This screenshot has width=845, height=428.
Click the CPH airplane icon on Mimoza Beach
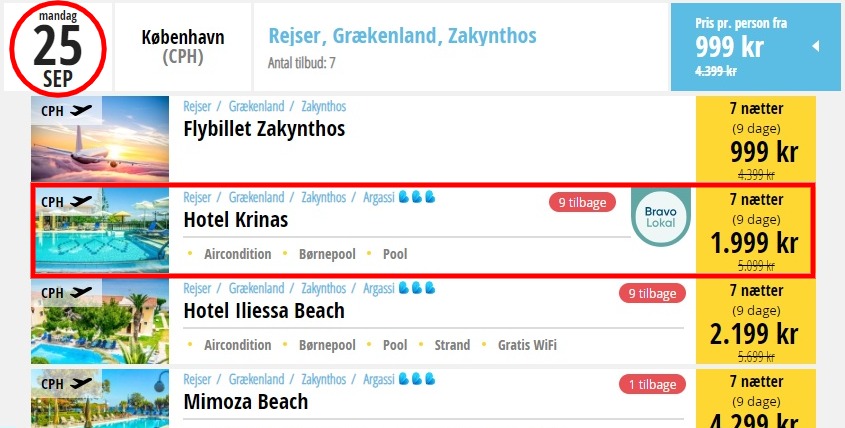pos(81,384)
